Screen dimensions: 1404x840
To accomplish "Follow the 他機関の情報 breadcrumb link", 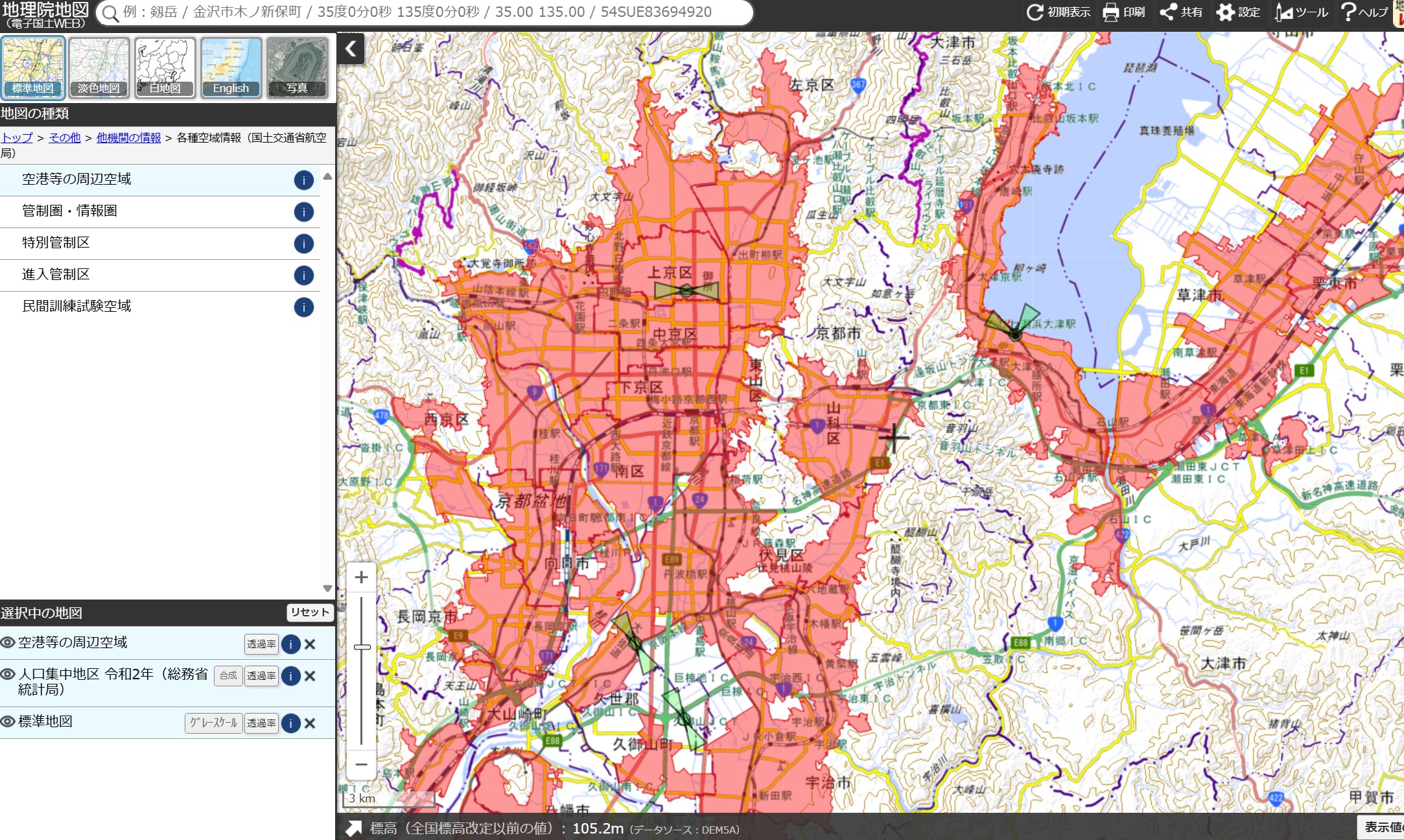I will point(128,137).
